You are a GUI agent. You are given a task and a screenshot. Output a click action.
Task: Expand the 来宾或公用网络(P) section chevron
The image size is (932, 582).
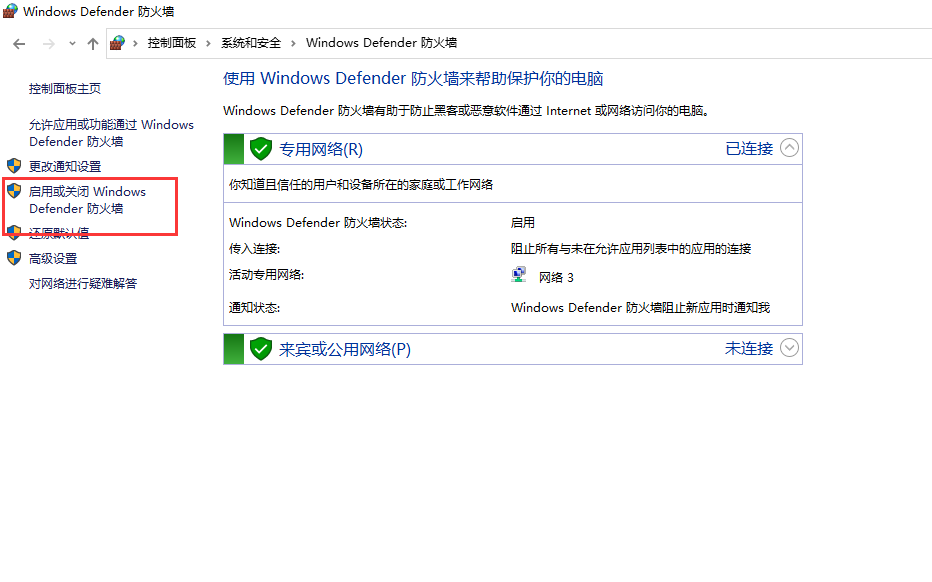pyautogui.click(x=789, y=348)
